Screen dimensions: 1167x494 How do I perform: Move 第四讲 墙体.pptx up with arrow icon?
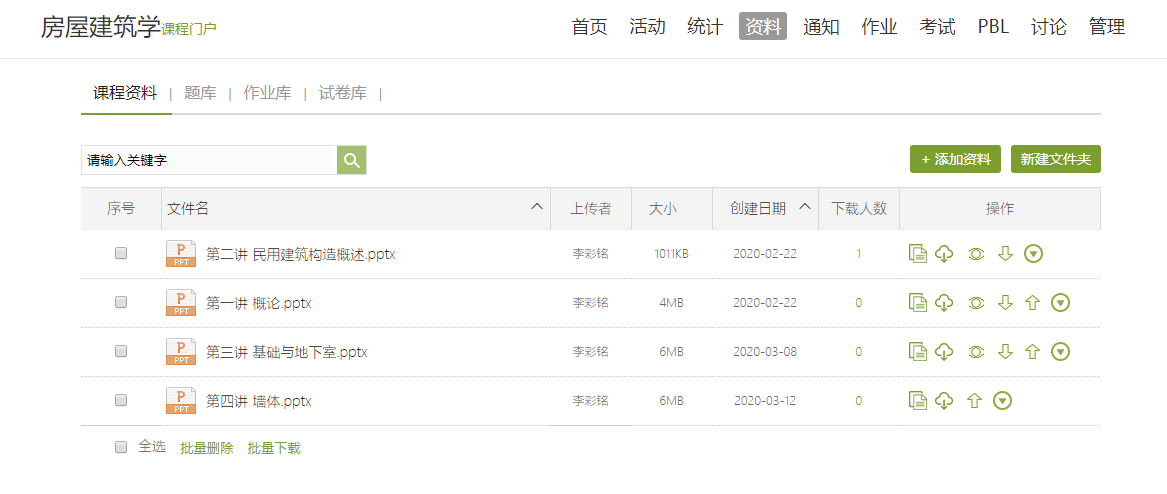[974, 401]
